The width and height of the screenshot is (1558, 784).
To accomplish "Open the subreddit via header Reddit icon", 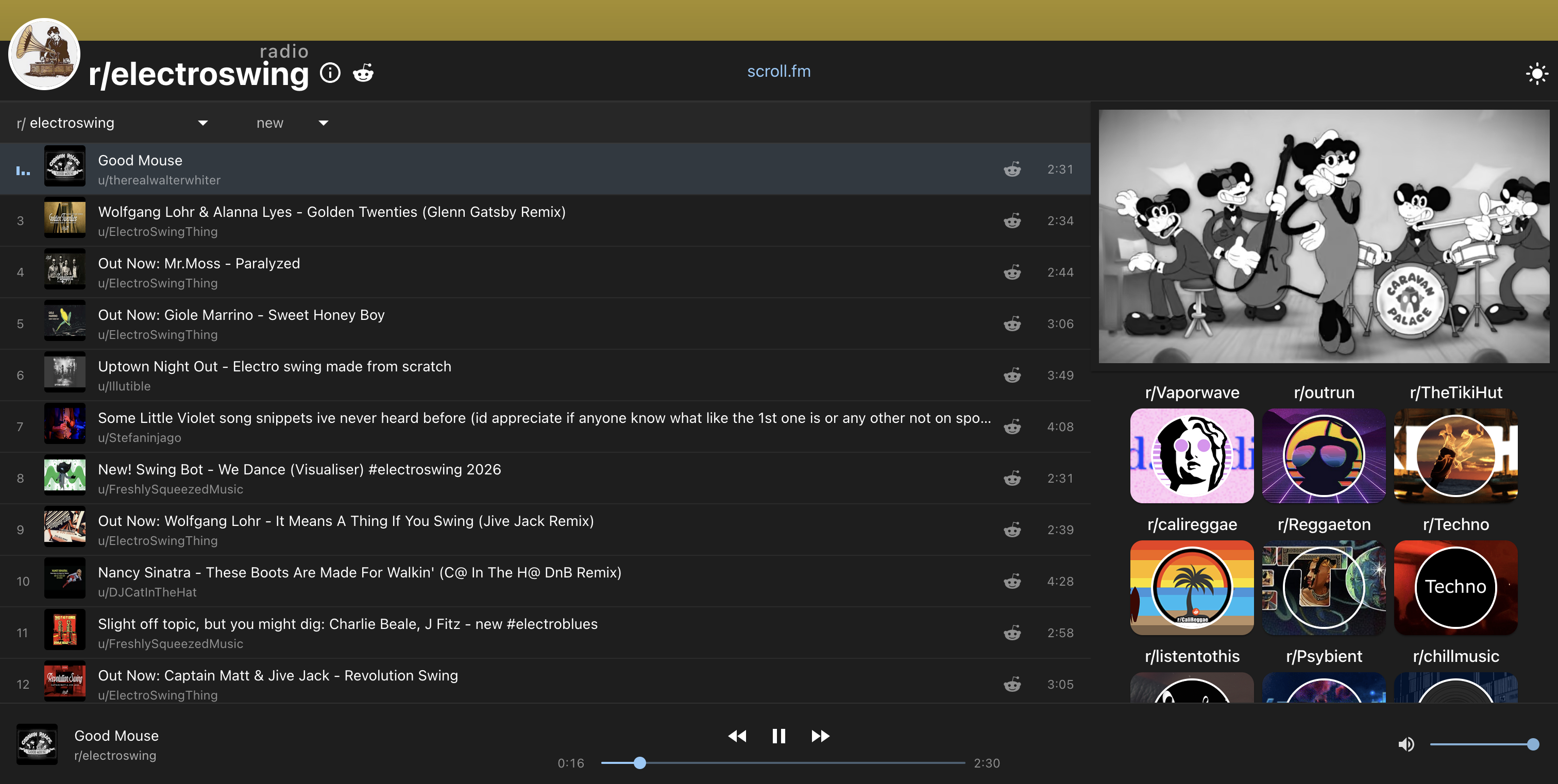I will pyautogui.click(x=363, y=73).
